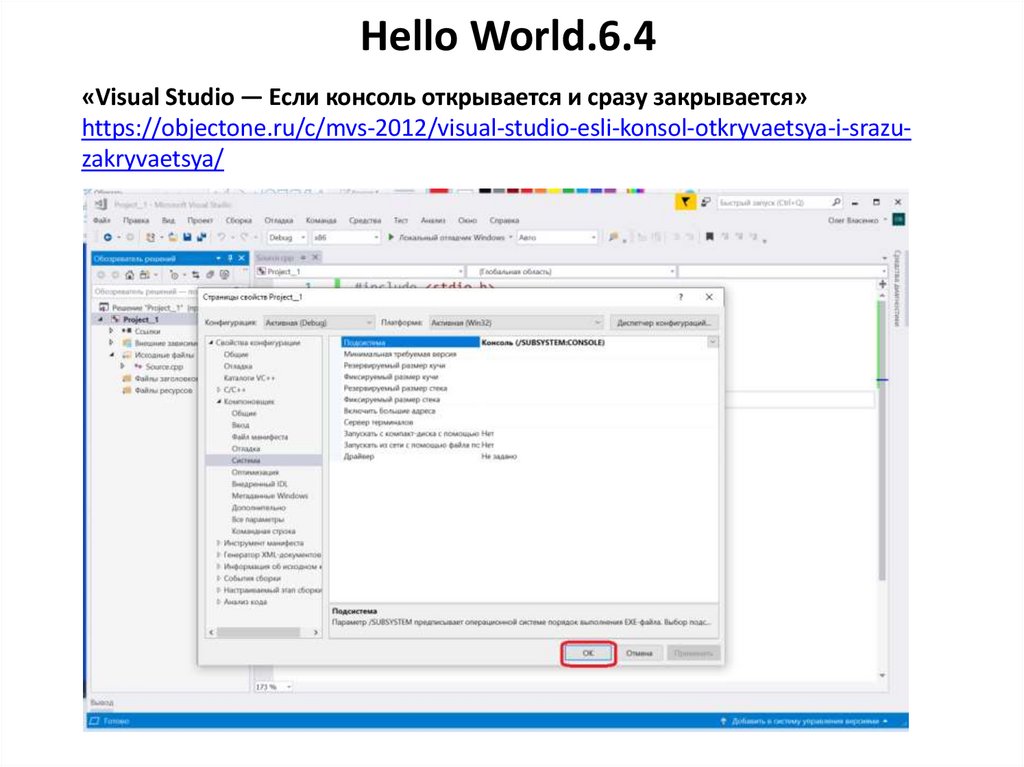The height and width of the screenshot is (767, 1024).
Task: Collapse the Свойства конфигурации node
Action: 211,342
